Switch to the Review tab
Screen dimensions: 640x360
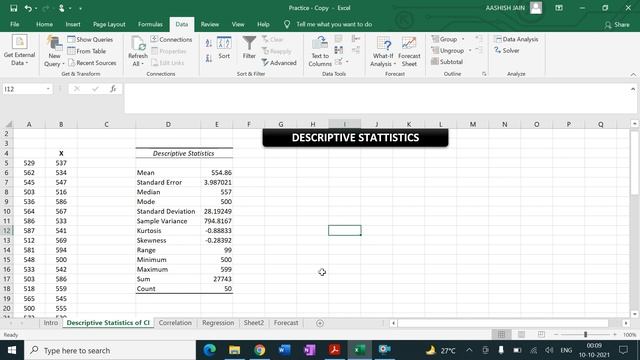pyautogui.click(x=210, y=24)
